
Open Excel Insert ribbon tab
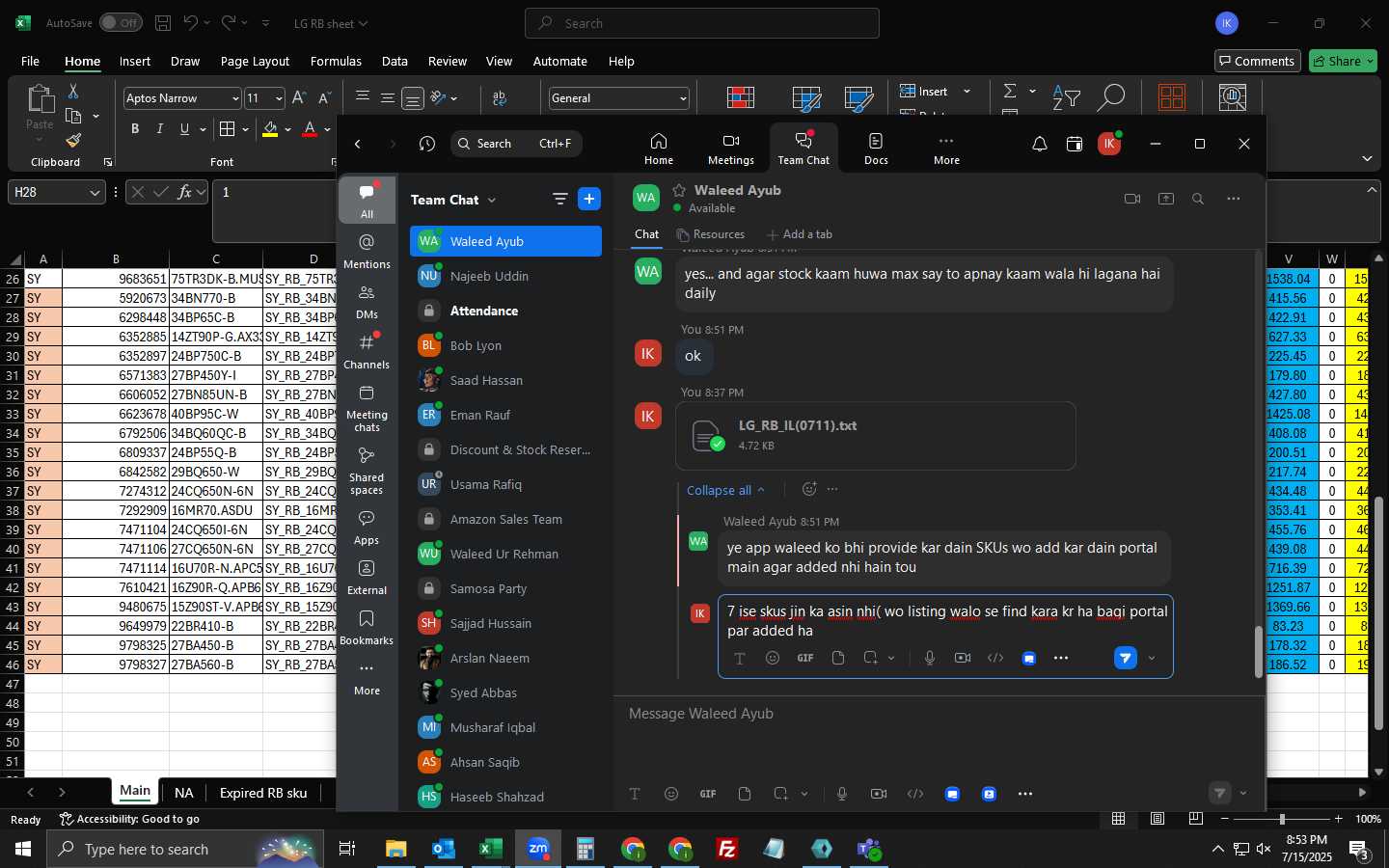(x=135, y=61)
